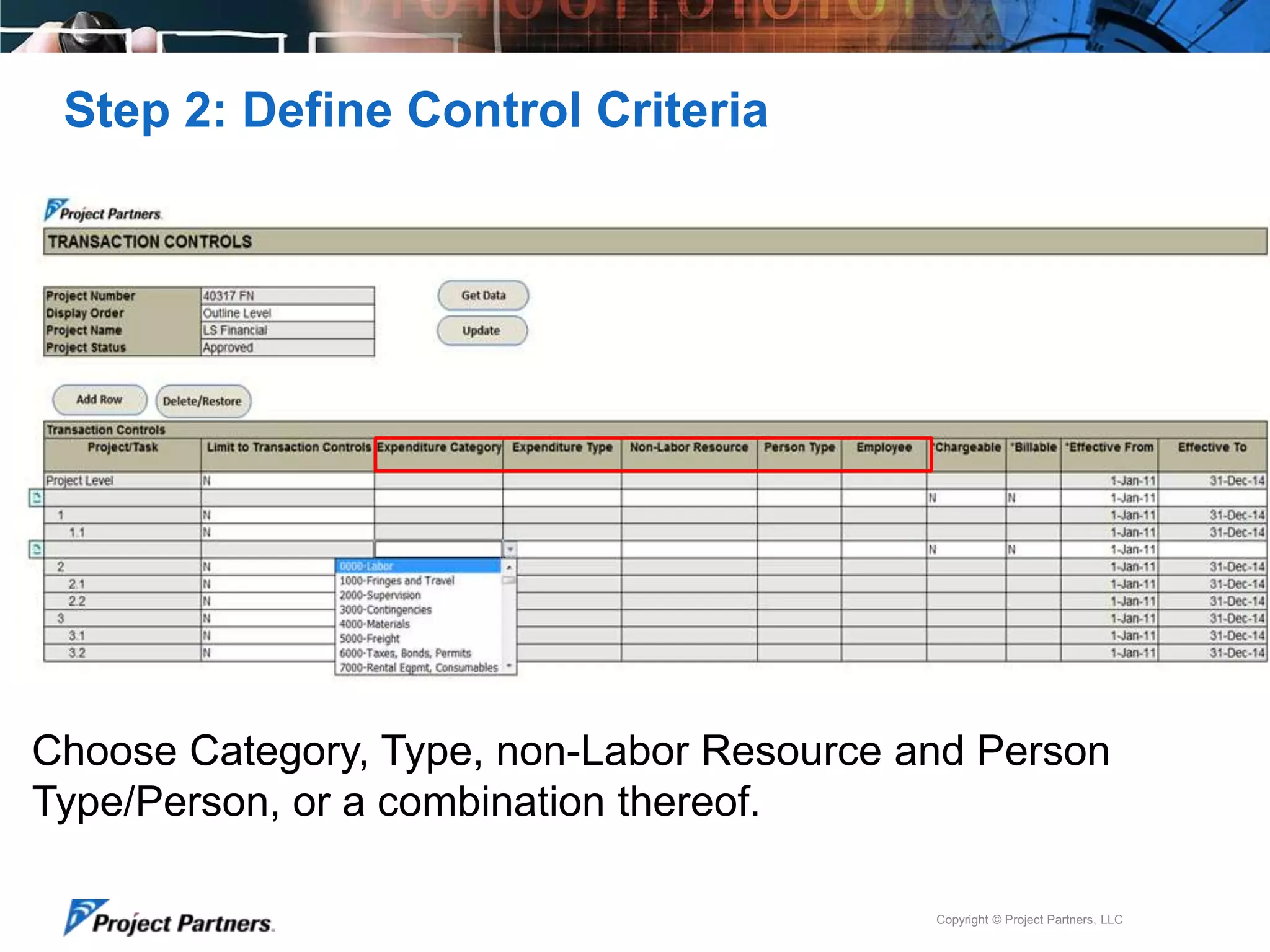Click the Project Name field LS Financial
The width and height of the screenshot is (1270, 952).
[288, 330]
